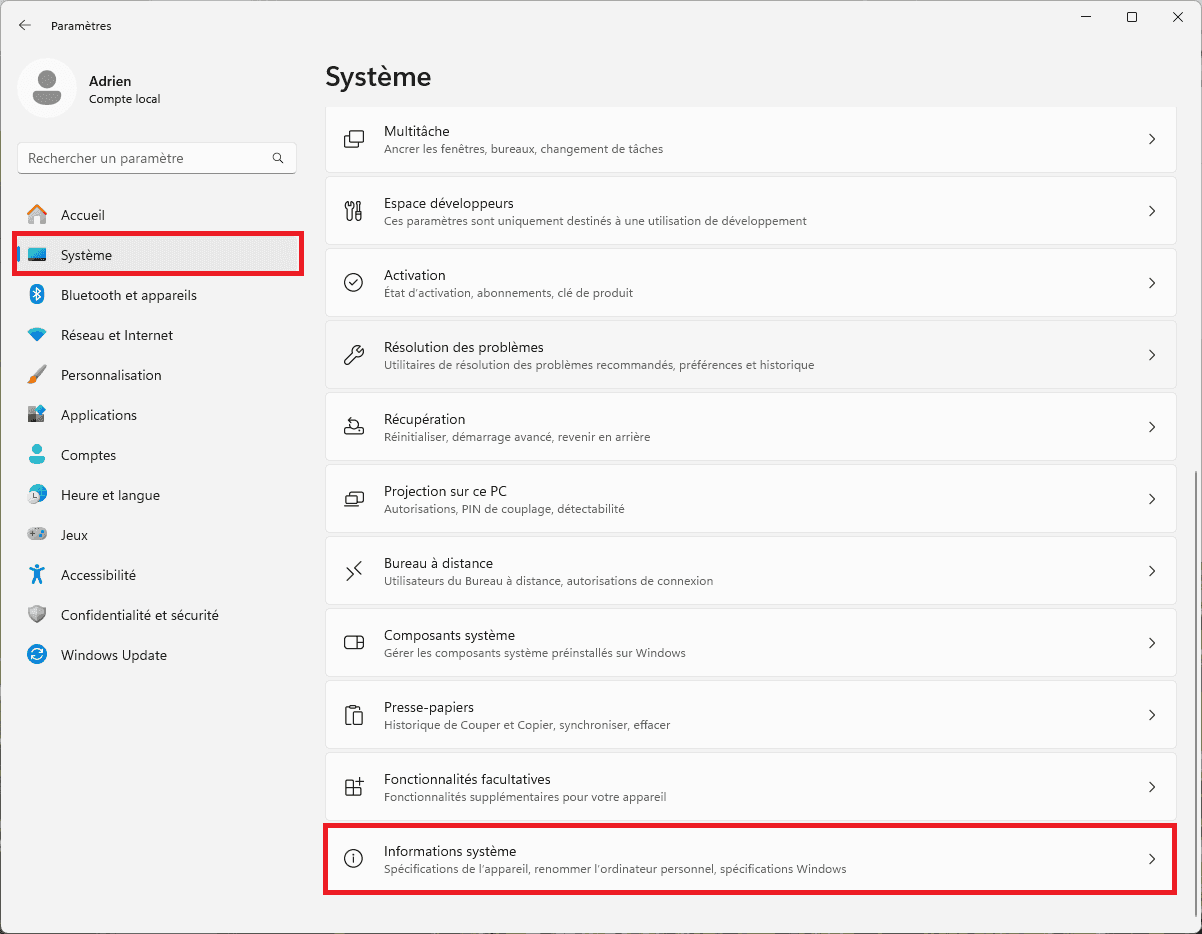Screen dimensions: 1202x934
Task: Click the Presse-papiers row chevron
Action: (x=1152, y=715)
